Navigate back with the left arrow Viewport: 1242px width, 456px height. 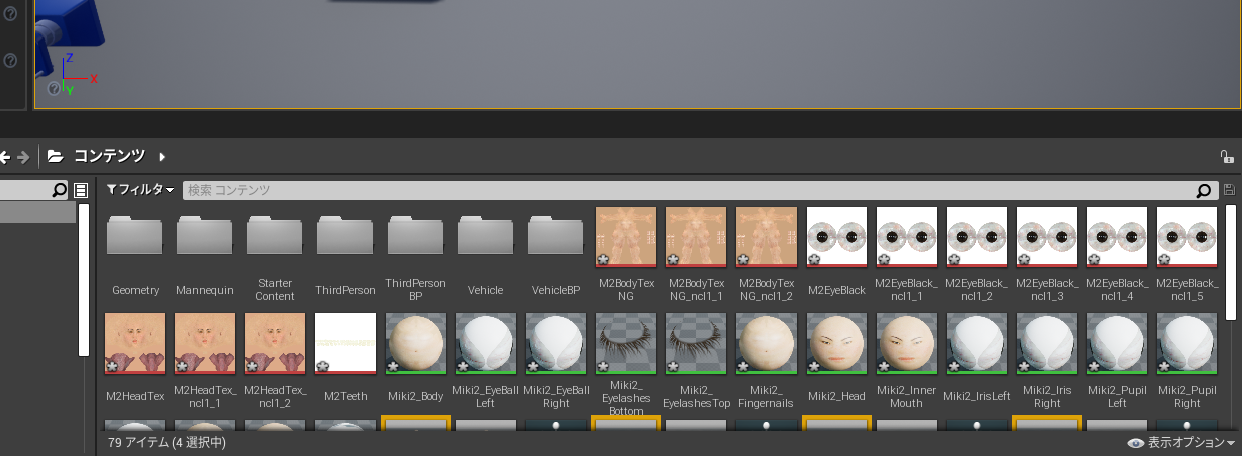[x=5, y=156]
